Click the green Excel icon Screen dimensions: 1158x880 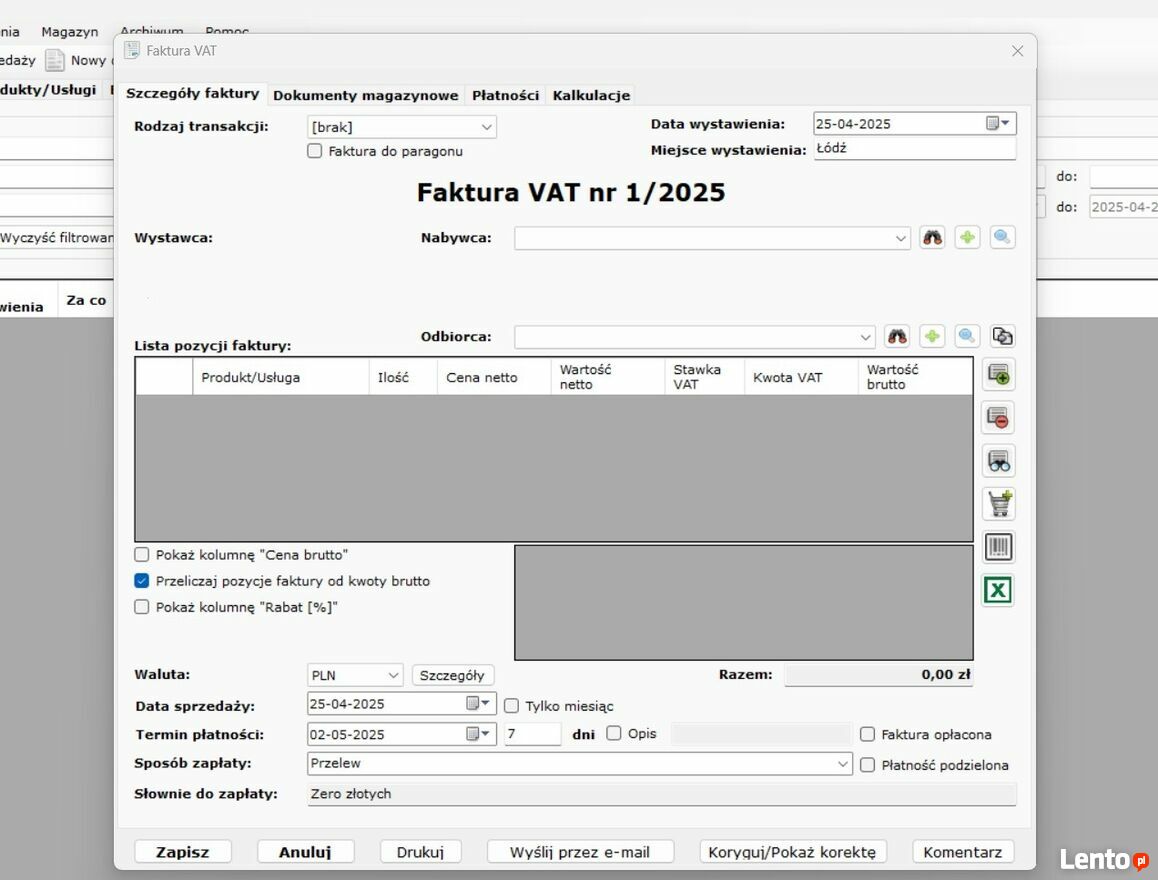(x=998, y=590)
